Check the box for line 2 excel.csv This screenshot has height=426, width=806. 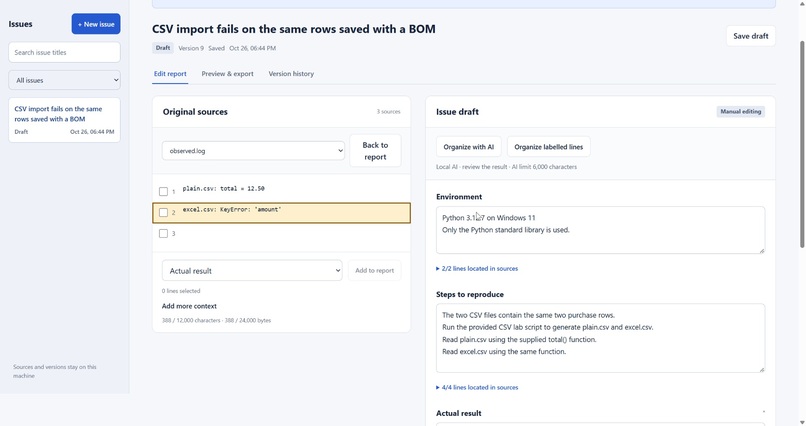click(163, 212)
